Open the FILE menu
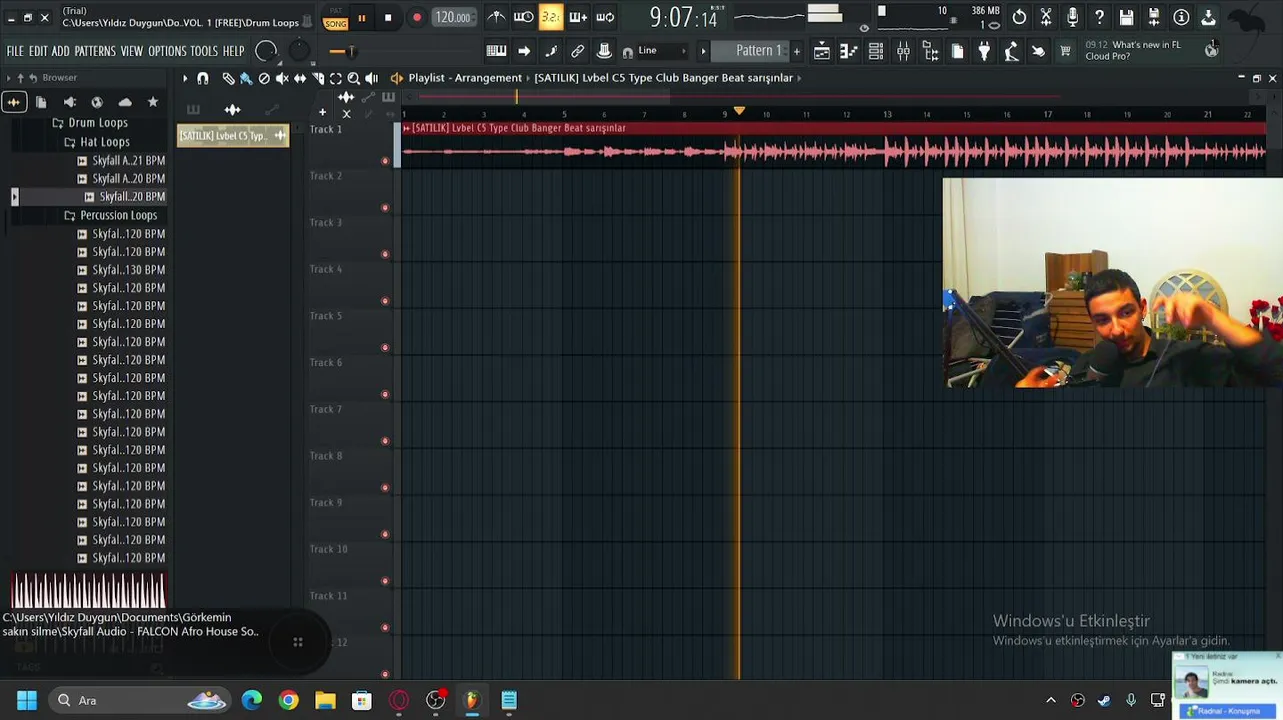Image resolution: width=1283 pixels, height=720 pixels. coord(15,51)
